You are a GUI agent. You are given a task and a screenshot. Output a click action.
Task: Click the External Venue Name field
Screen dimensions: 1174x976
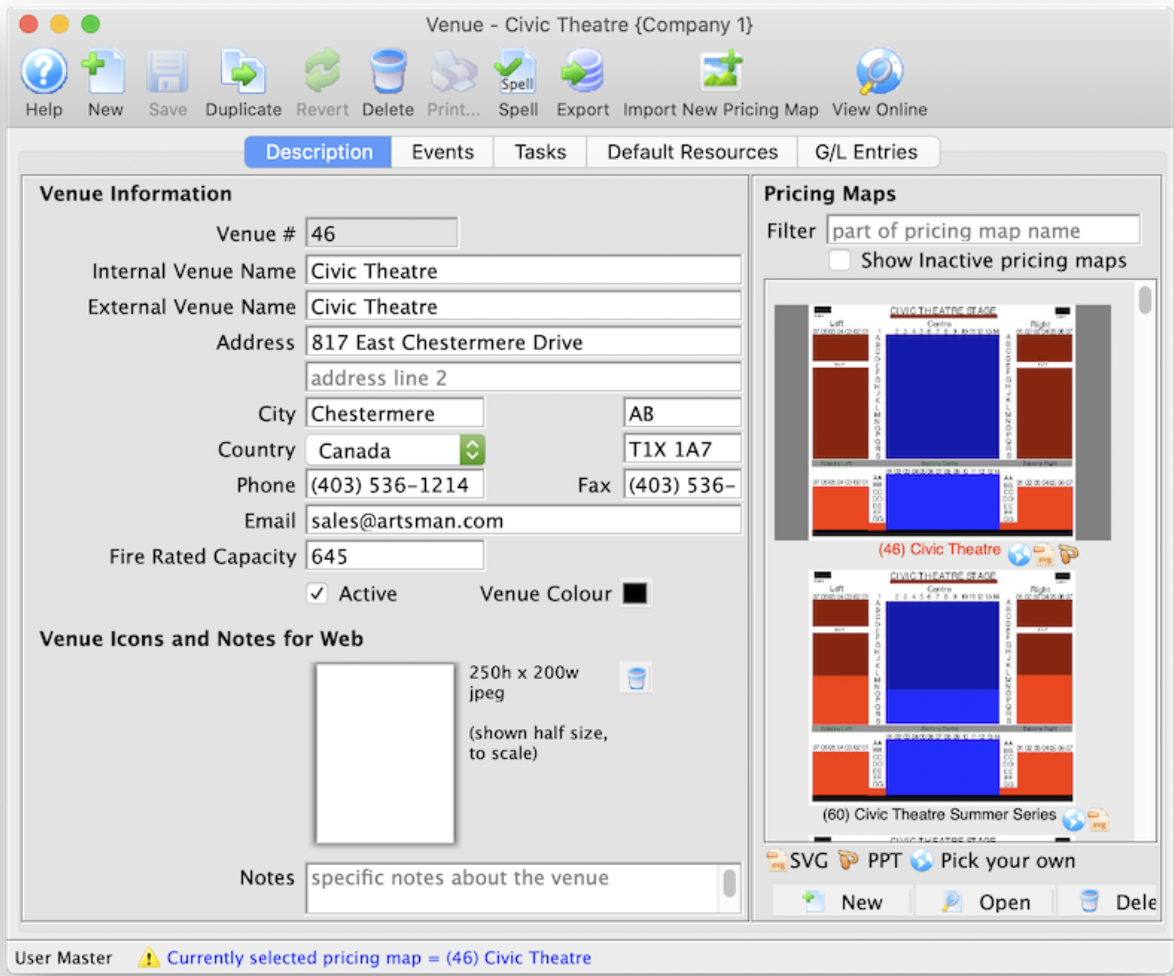523,306
